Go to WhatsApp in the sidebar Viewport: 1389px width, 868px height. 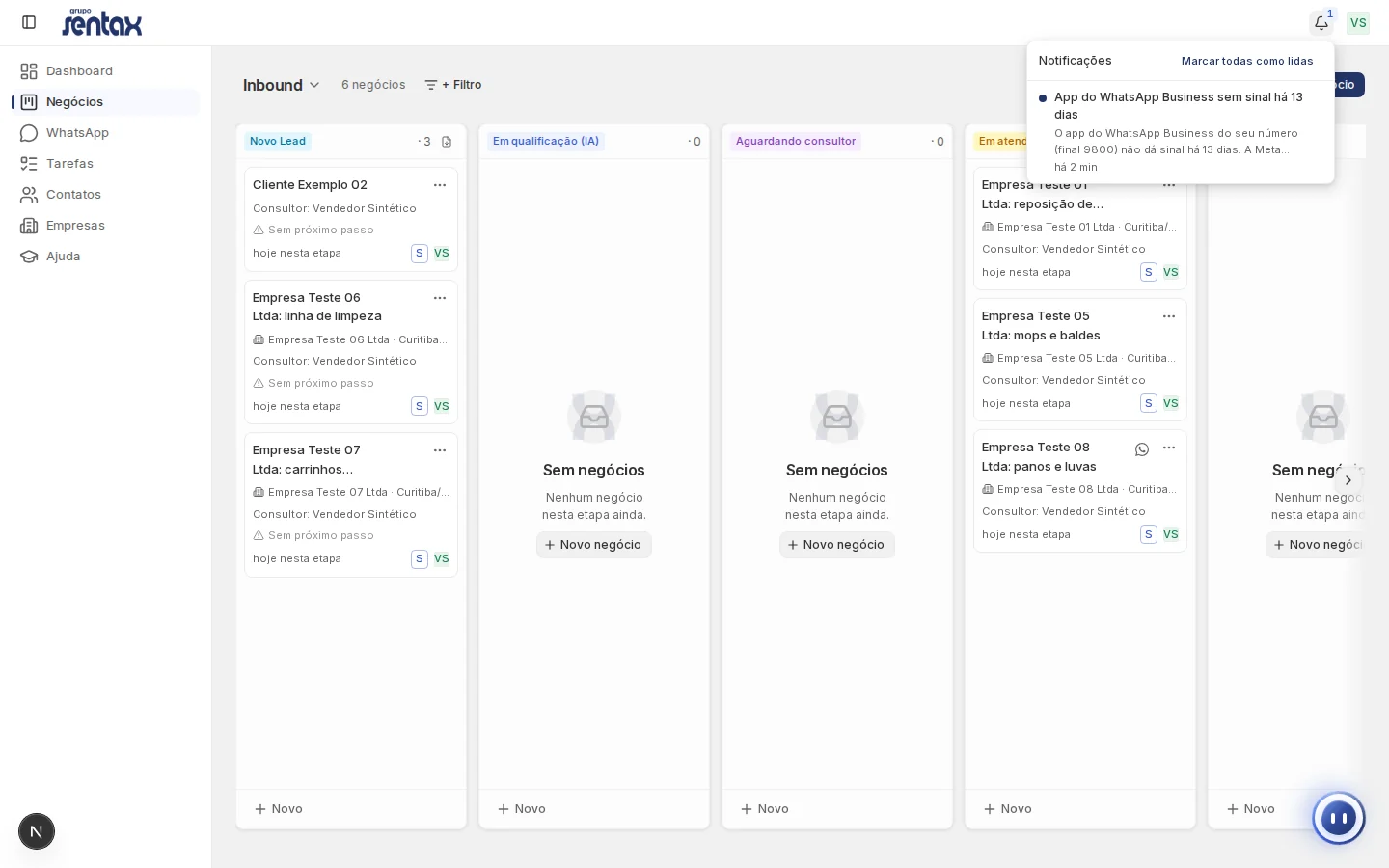point(106,133)
